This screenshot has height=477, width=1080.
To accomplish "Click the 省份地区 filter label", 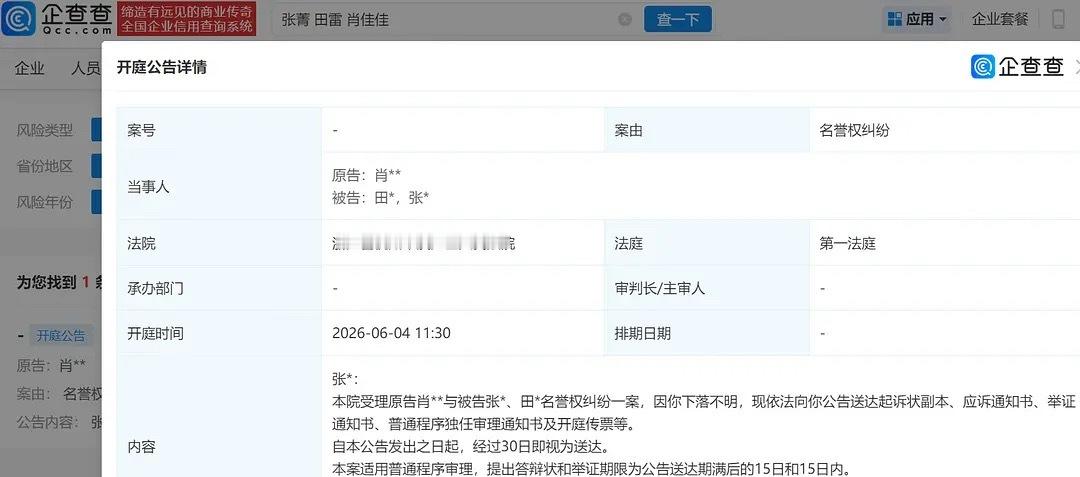I will pos(45,166).
